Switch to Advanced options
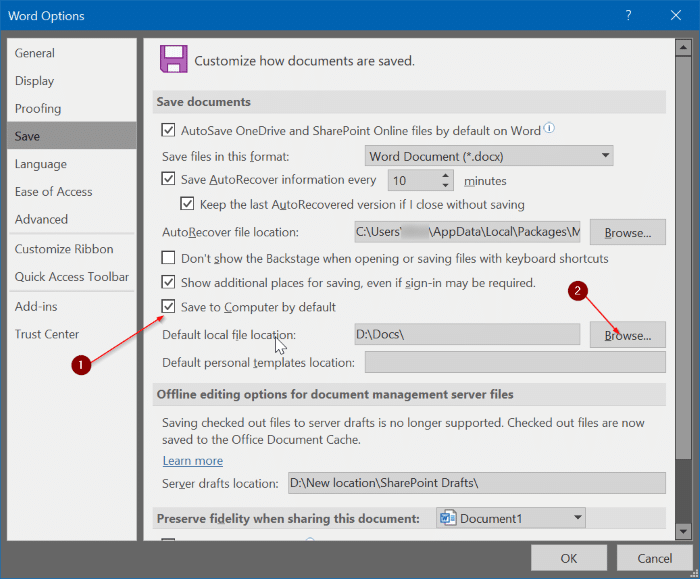700x579 pixels. tap(72, 219)
